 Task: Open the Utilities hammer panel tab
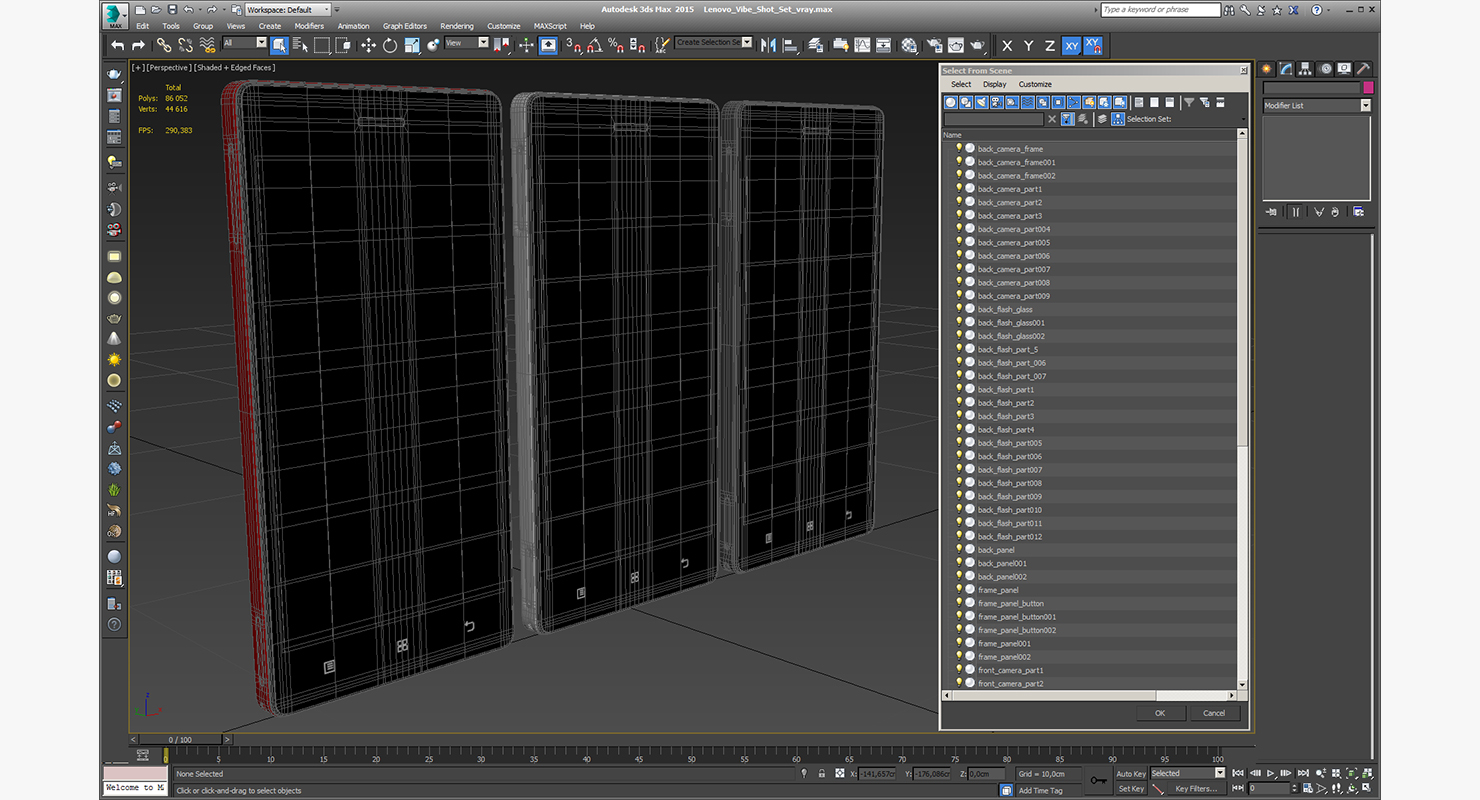pyautogui.click(x=1364, y=69)
